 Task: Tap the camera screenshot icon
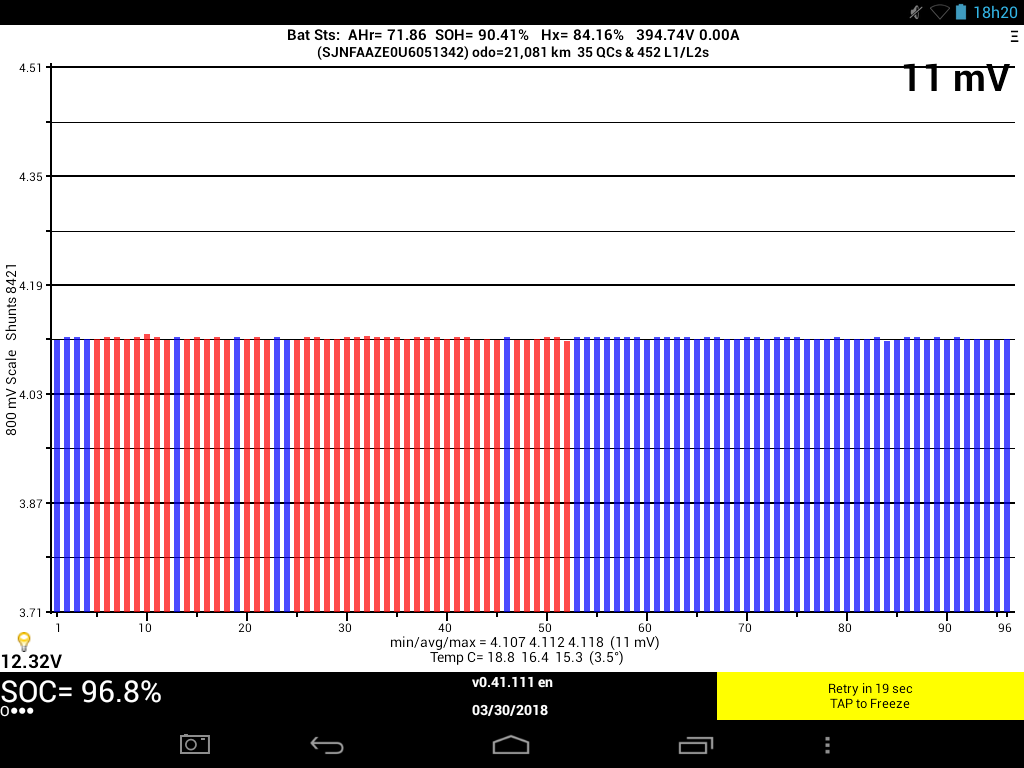coord(195,744)
